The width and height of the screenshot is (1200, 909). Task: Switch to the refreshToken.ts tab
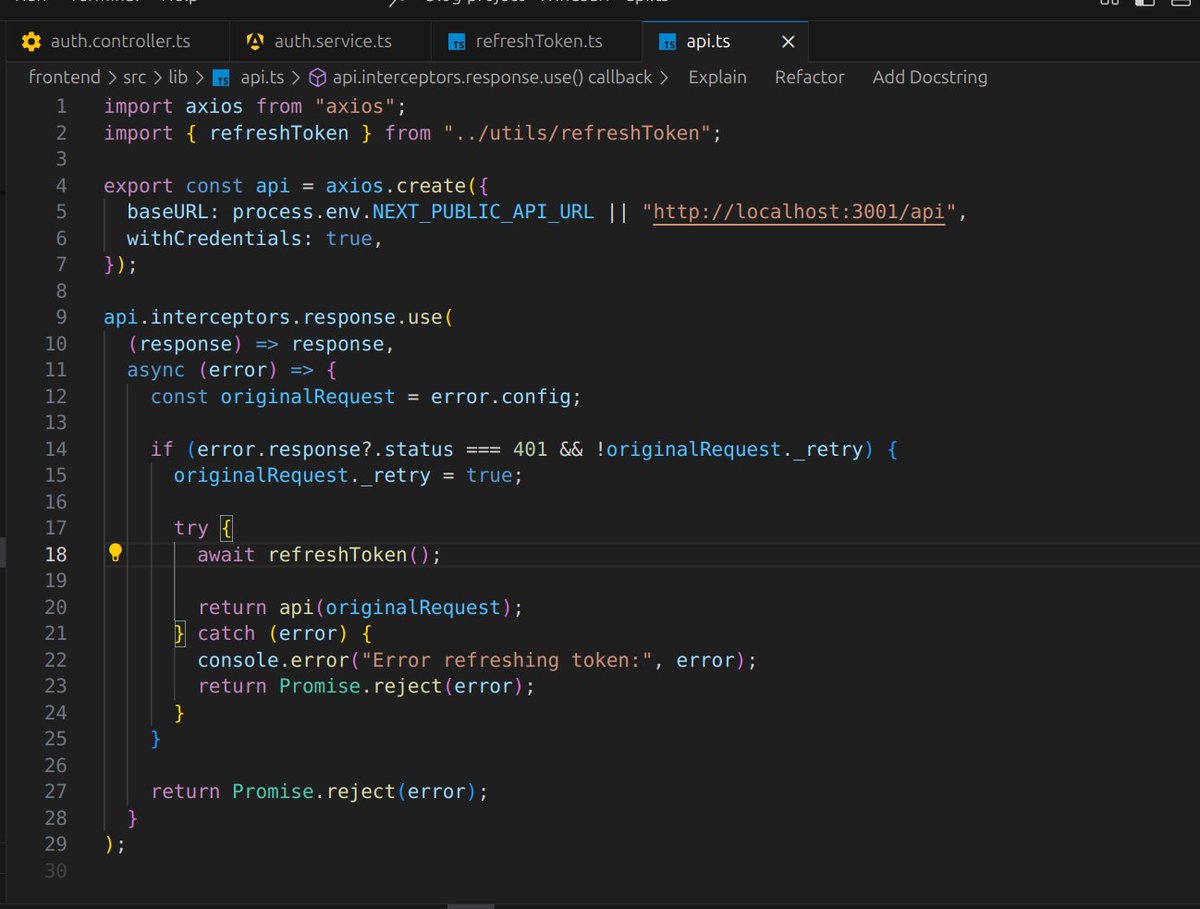[x=538, y=41]
